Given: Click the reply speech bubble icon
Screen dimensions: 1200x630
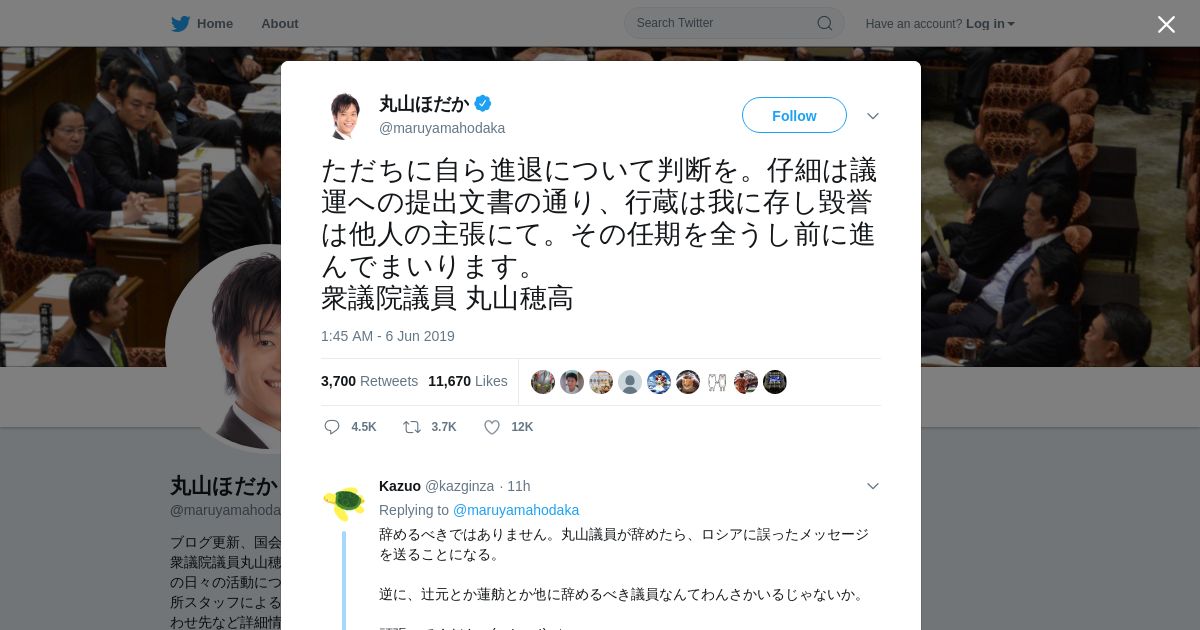Looking at the screenshot, I should [332, 427].
